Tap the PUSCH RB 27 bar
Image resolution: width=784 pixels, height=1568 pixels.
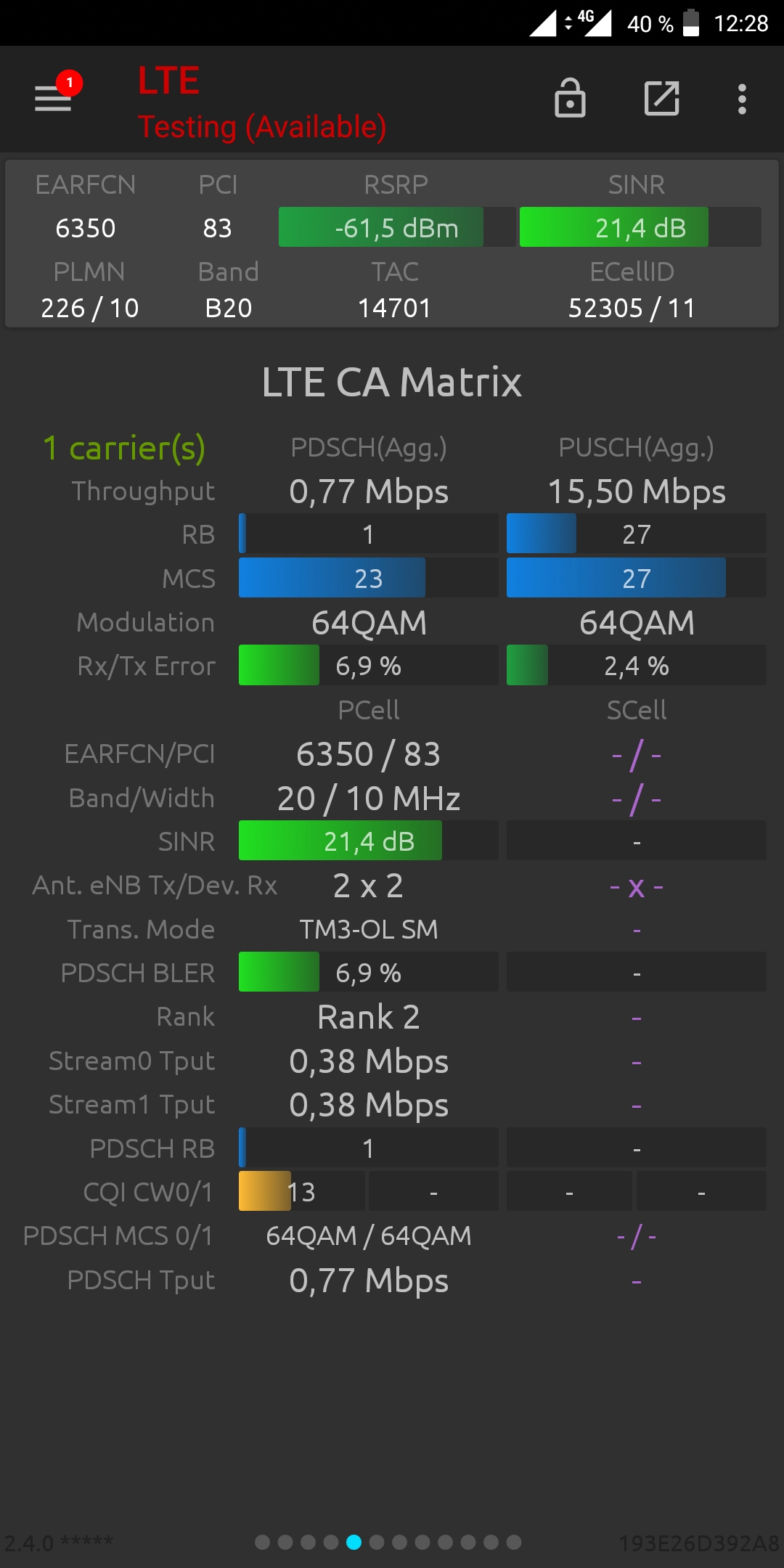coord(636,534)
